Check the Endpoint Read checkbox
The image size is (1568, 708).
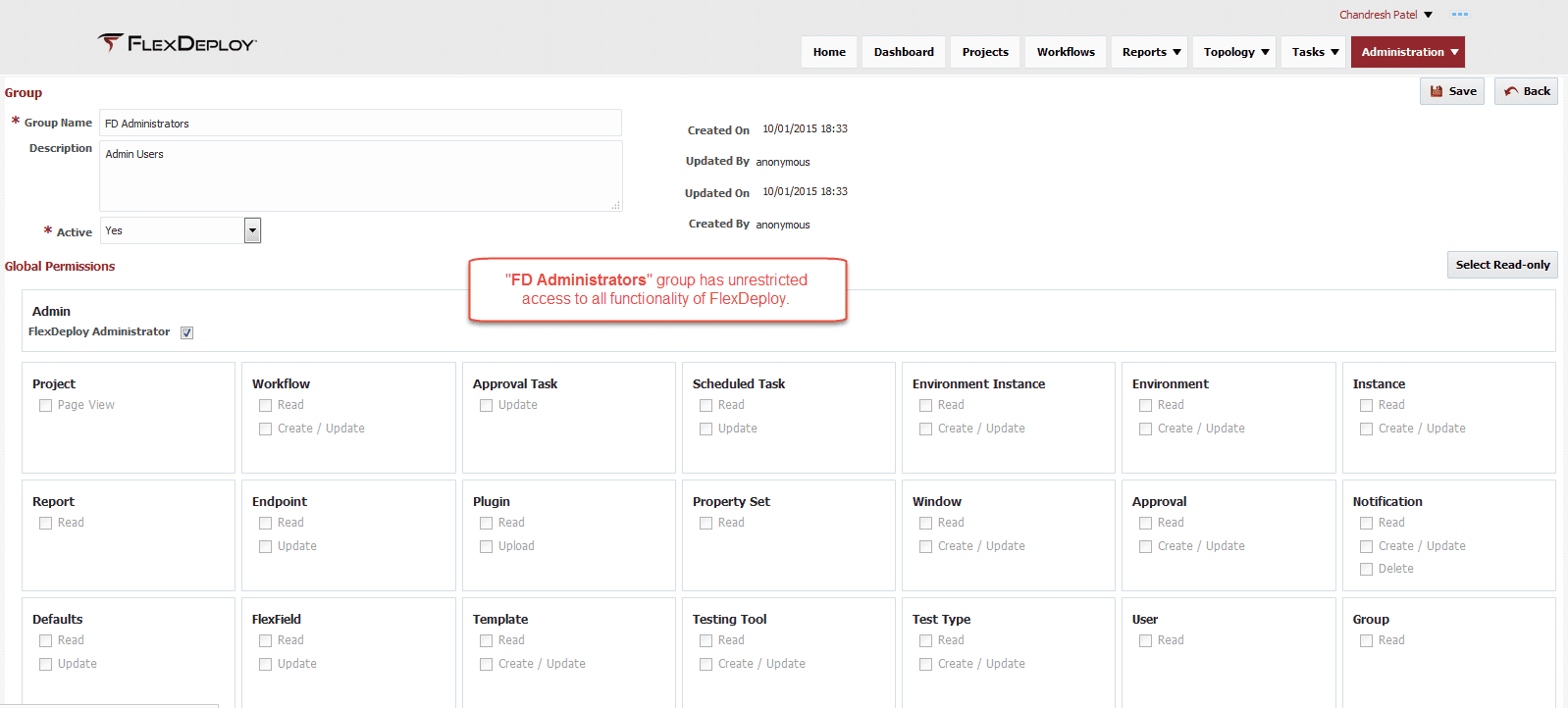coord(265,523)
